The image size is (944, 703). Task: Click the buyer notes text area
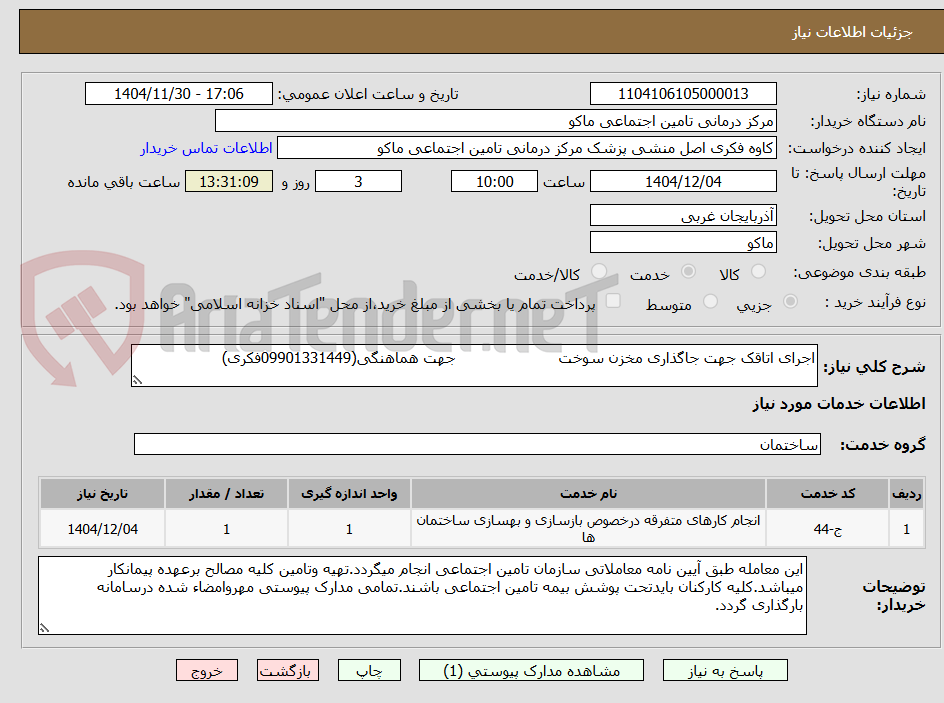[423, 595]
